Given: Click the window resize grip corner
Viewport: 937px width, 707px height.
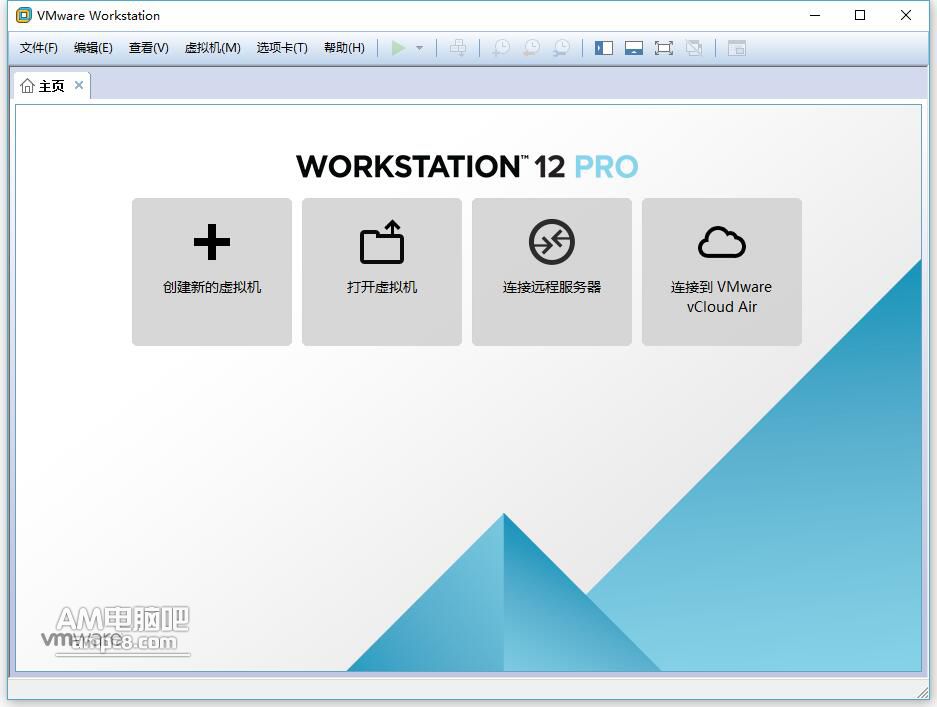Looking at the screenshot, I should click(923, 692).
